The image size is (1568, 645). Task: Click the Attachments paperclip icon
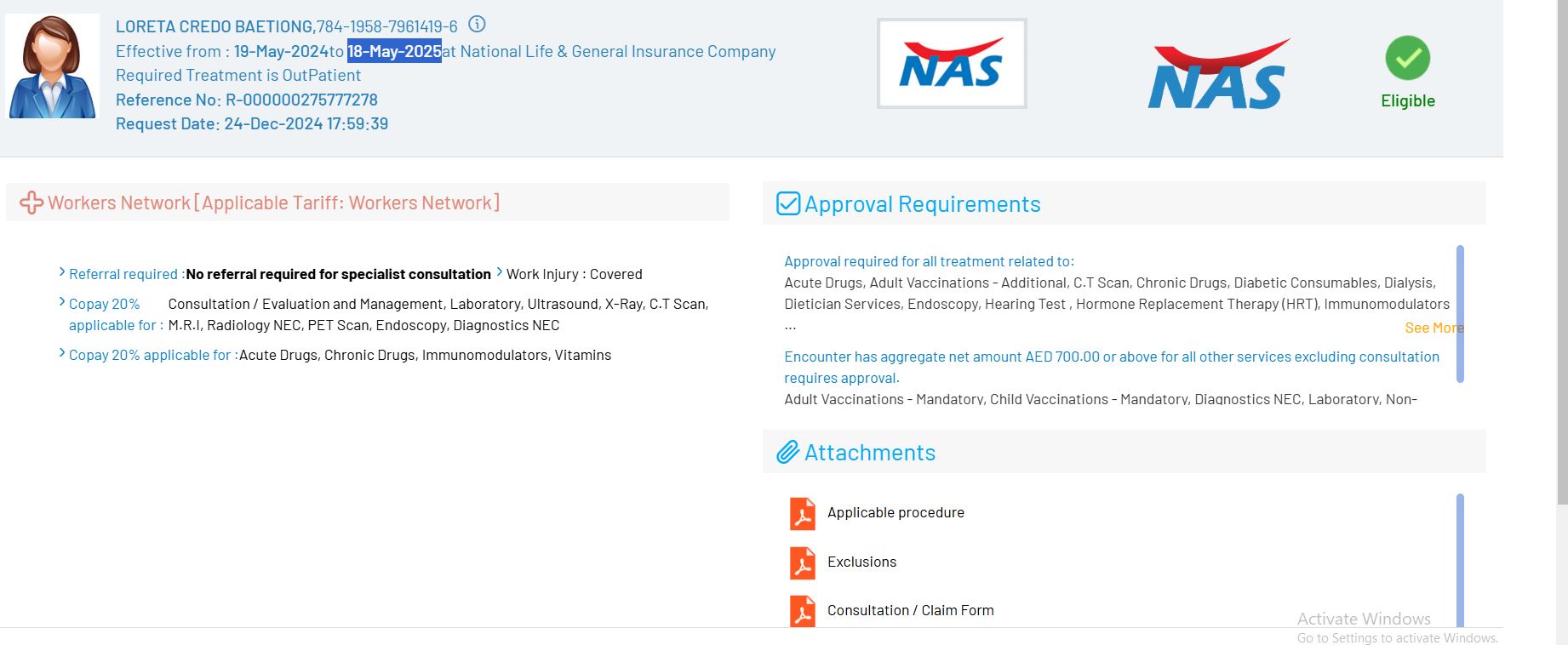788,452
